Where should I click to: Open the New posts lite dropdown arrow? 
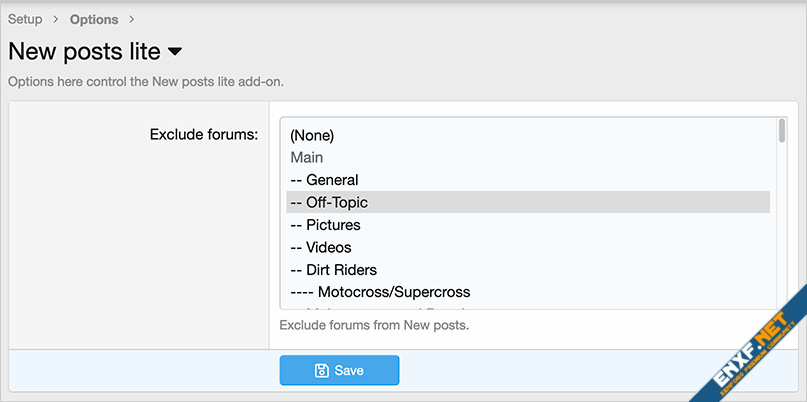click(x=174, y=51)
